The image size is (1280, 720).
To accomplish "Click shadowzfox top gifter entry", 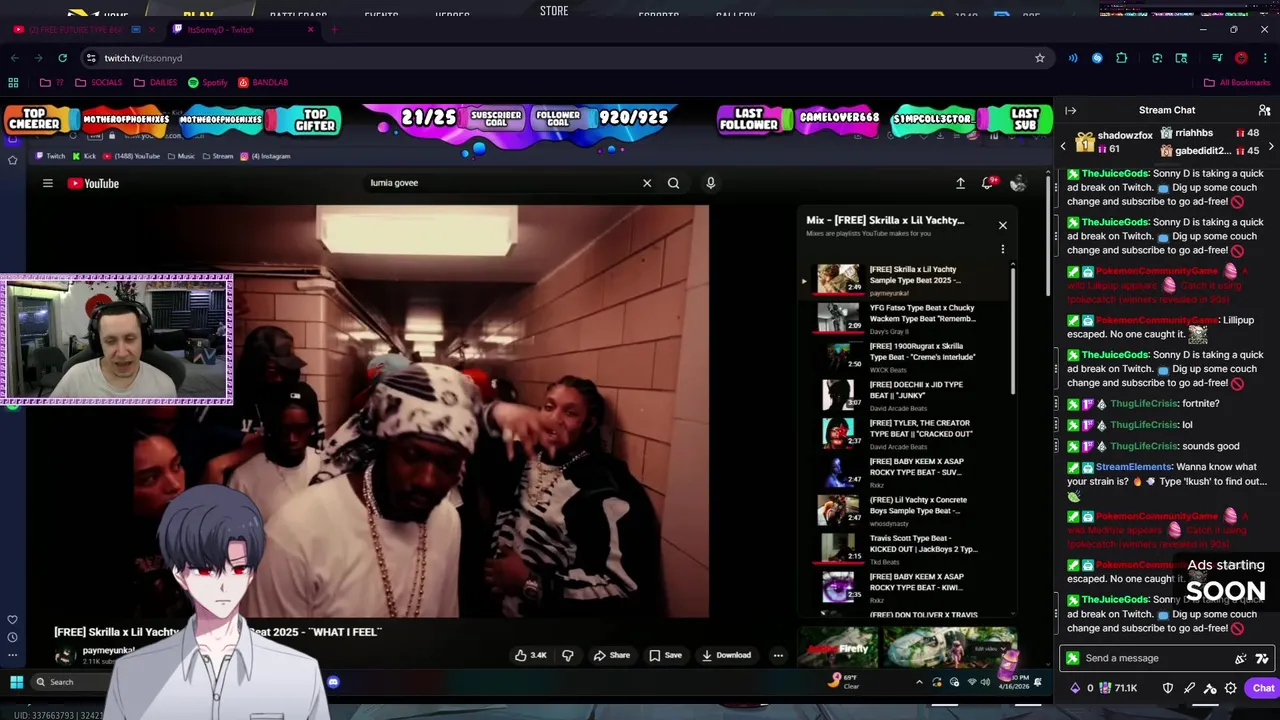I will click(x=1112, y=141).
